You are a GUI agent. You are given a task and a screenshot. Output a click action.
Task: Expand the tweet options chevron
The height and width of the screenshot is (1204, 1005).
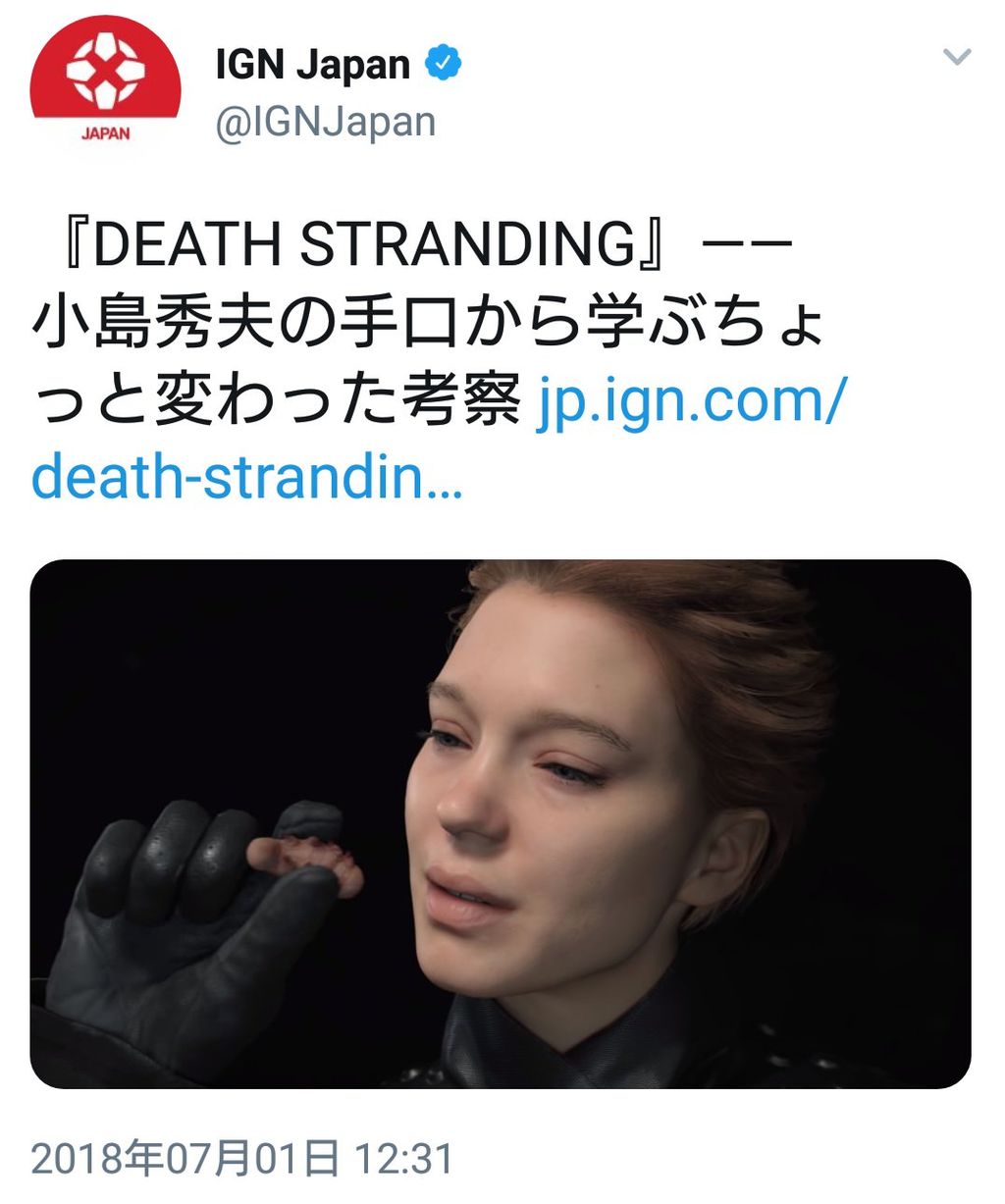[957, 57]
